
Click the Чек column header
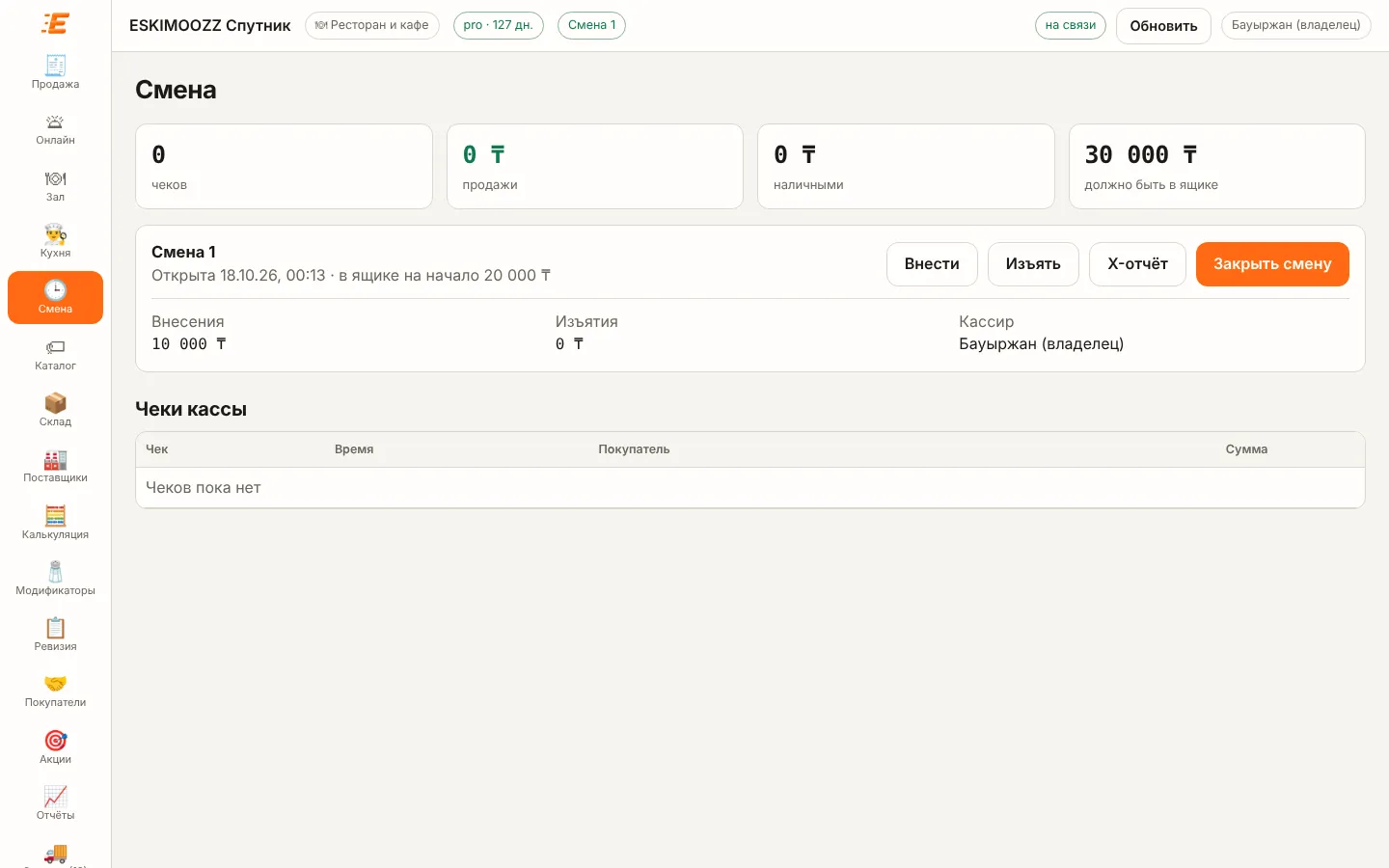(156, 449)
